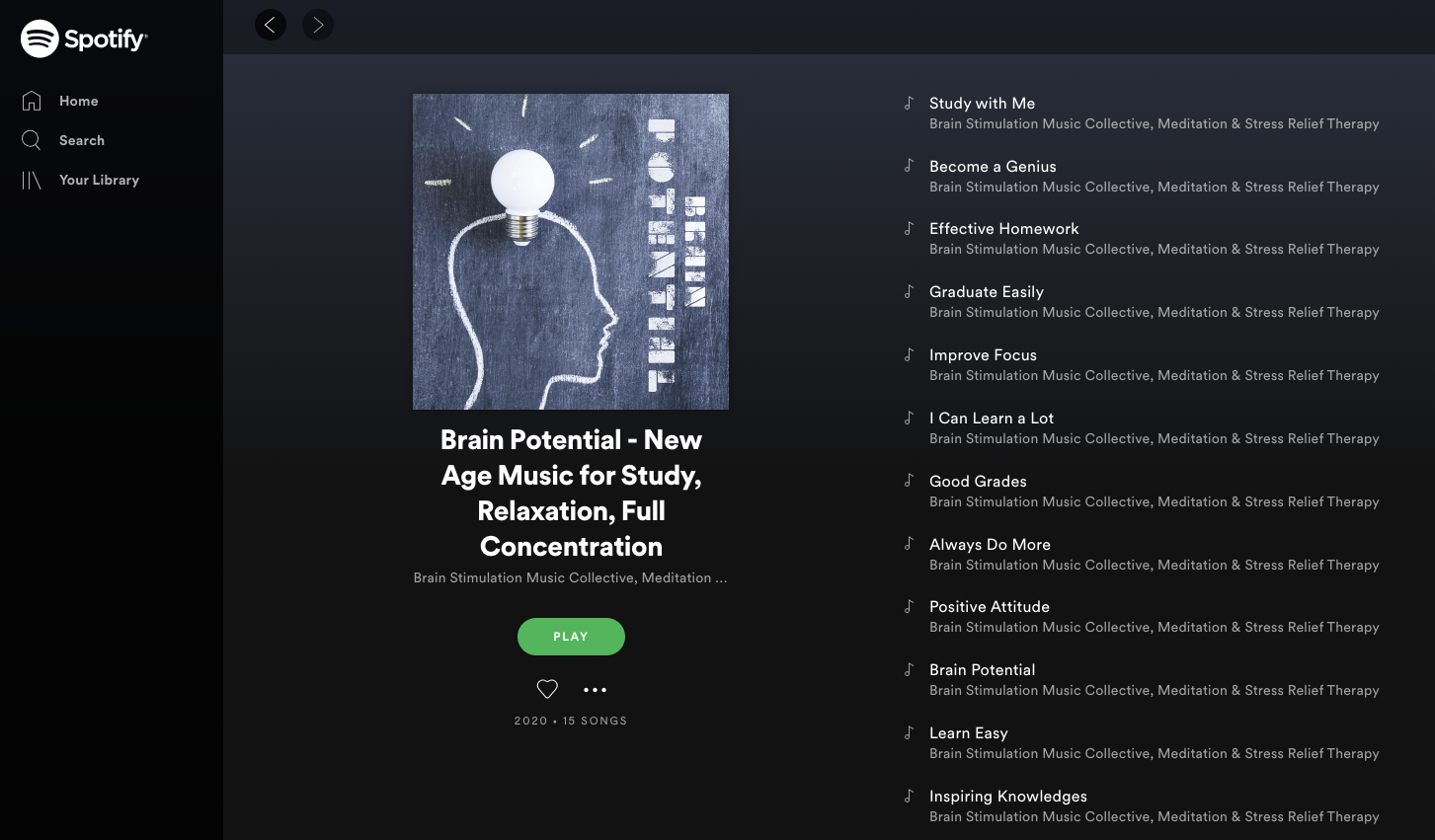Click music note icon beside Improve Focus
The image size is (1435, 840).
910,354
